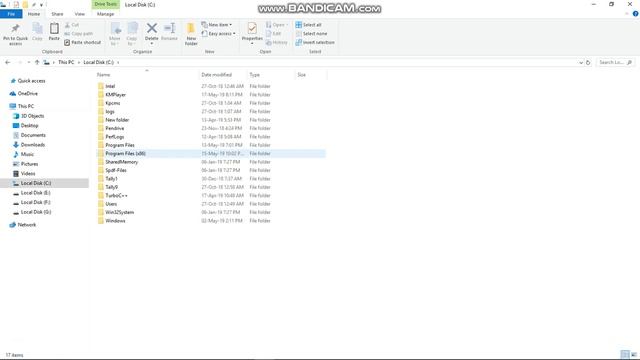
Task: Open the New item dropdown
Action: (217, 25)
